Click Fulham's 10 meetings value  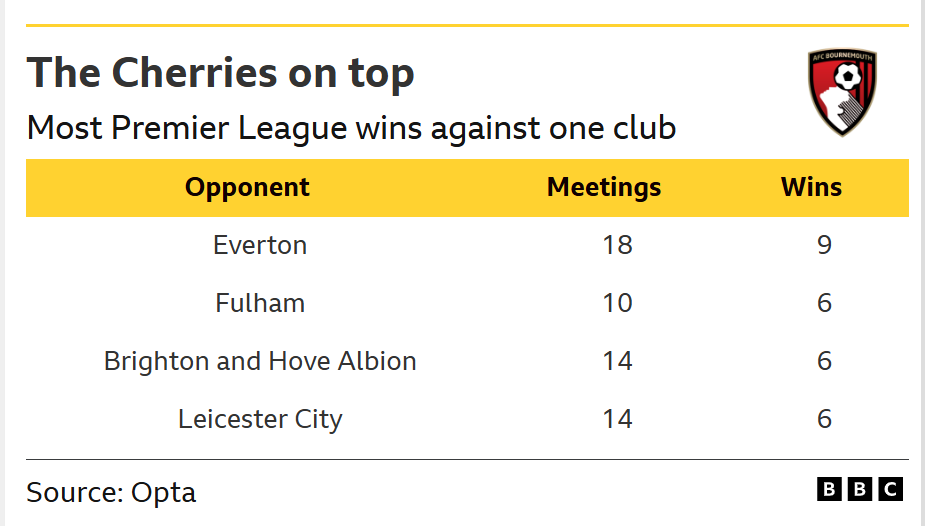617,303
